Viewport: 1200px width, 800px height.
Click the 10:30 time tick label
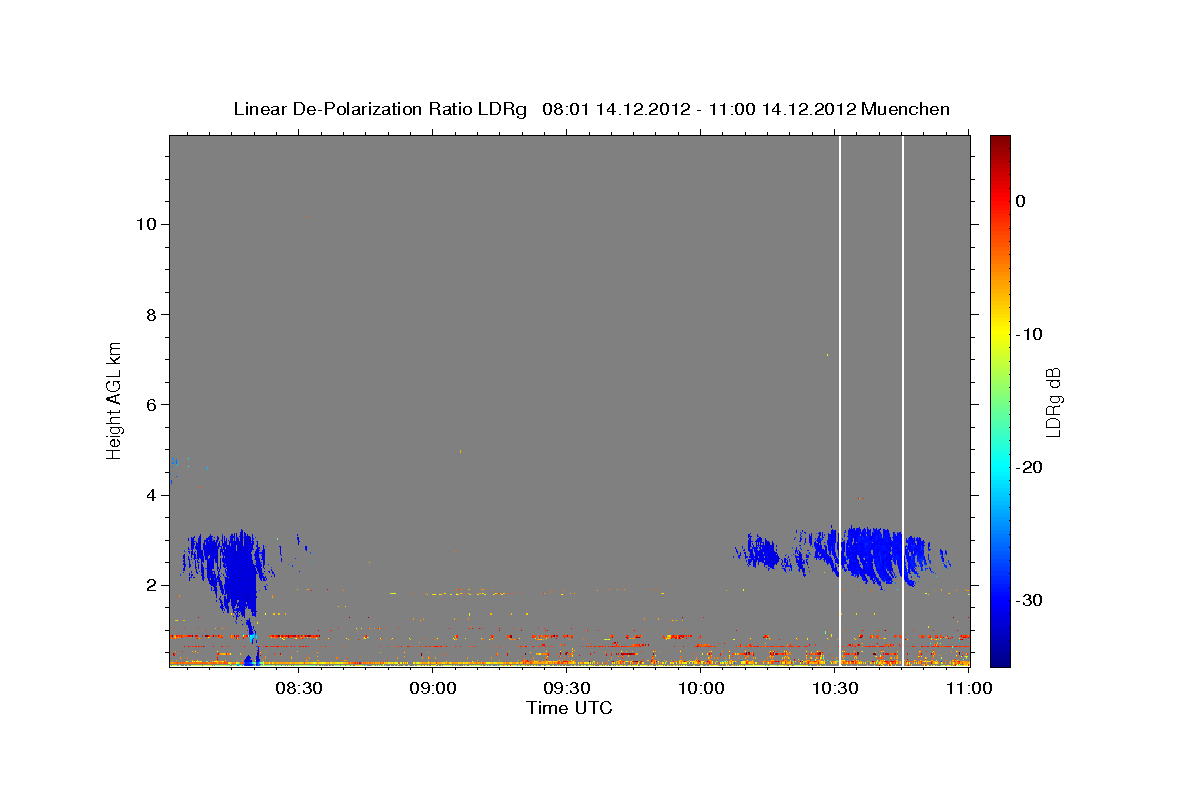tap(836, 688)
